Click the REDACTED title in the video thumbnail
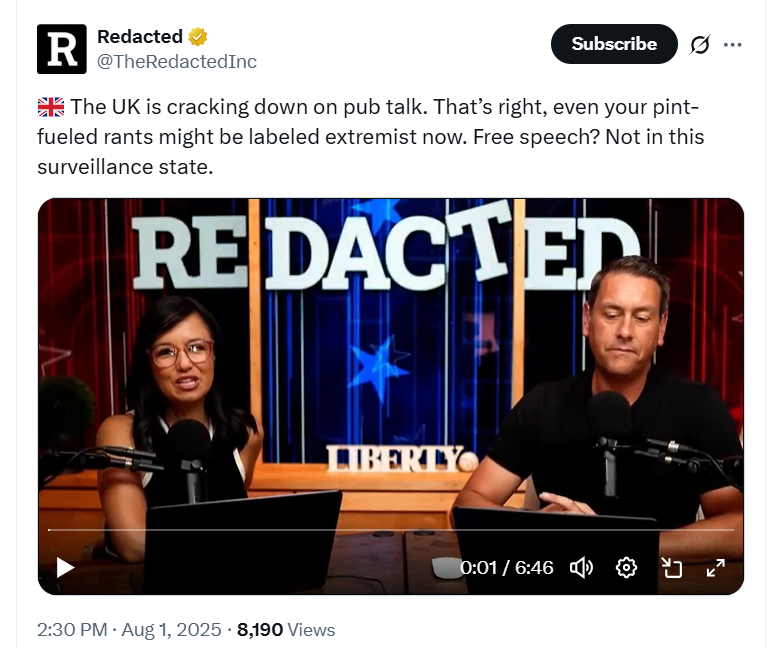Image resolution: width=778 pixels, height=648 pixels. pyautogui.click(x=385, y=248)
